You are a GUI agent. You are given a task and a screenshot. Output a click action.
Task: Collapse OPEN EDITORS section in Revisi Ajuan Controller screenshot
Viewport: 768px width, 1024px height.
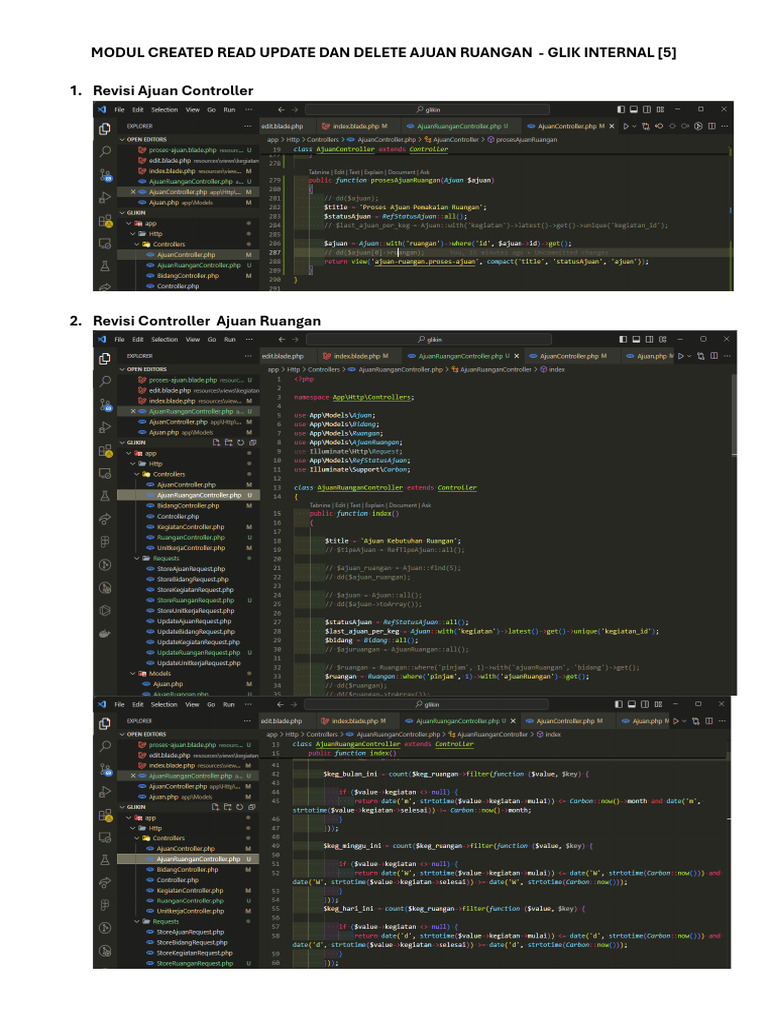point(122,139)
